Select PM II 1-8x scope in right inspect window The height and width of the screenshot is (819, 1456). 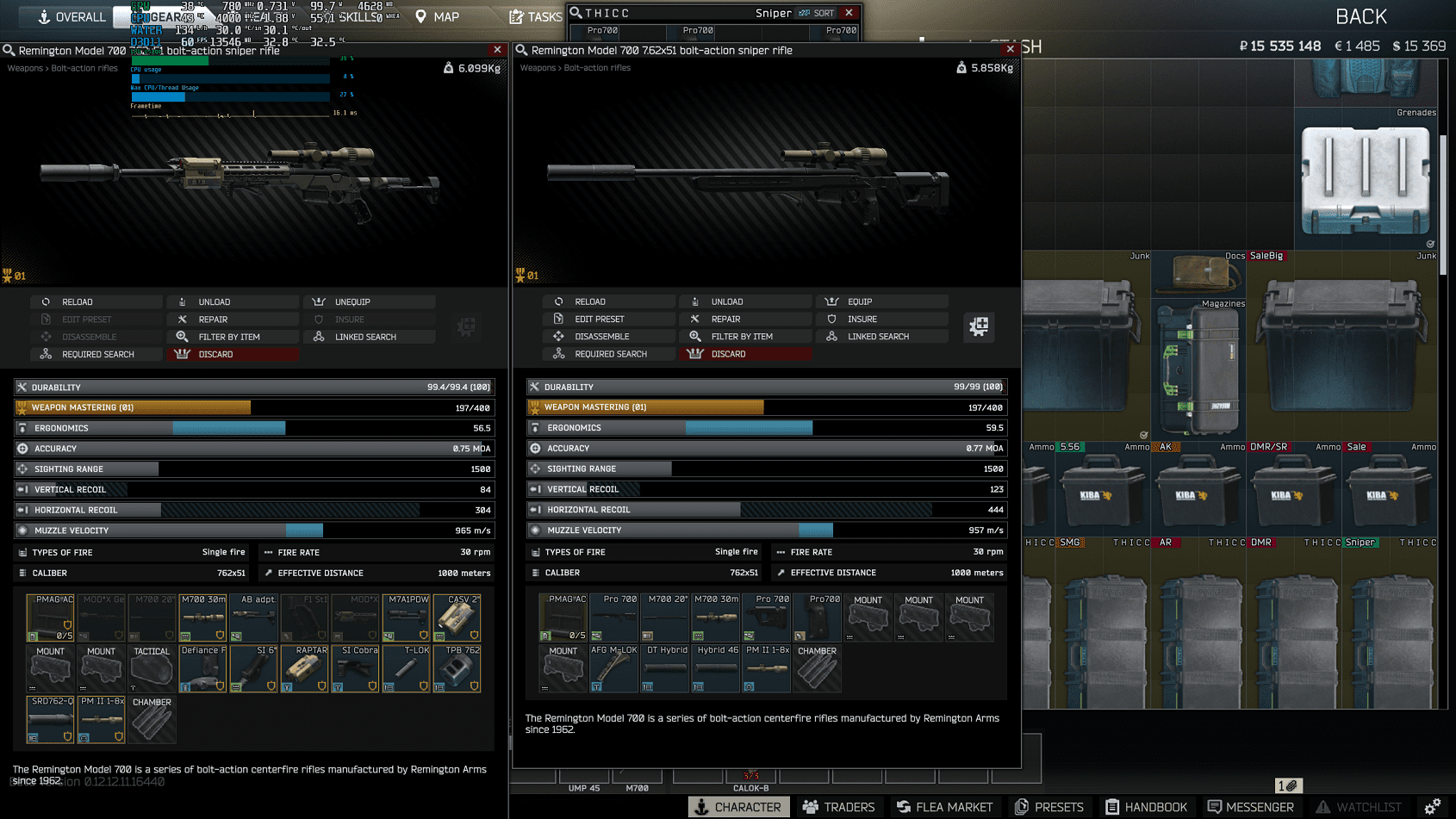pos(767,668)
